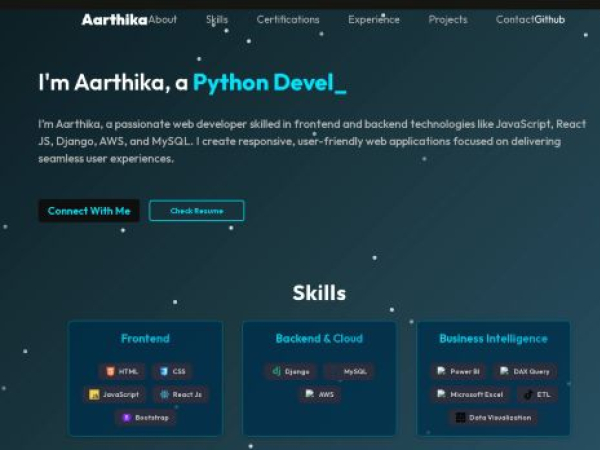Select the Microsoft Excel skill label
Viewport: 600px width, 450px height.
coord(476,395)
